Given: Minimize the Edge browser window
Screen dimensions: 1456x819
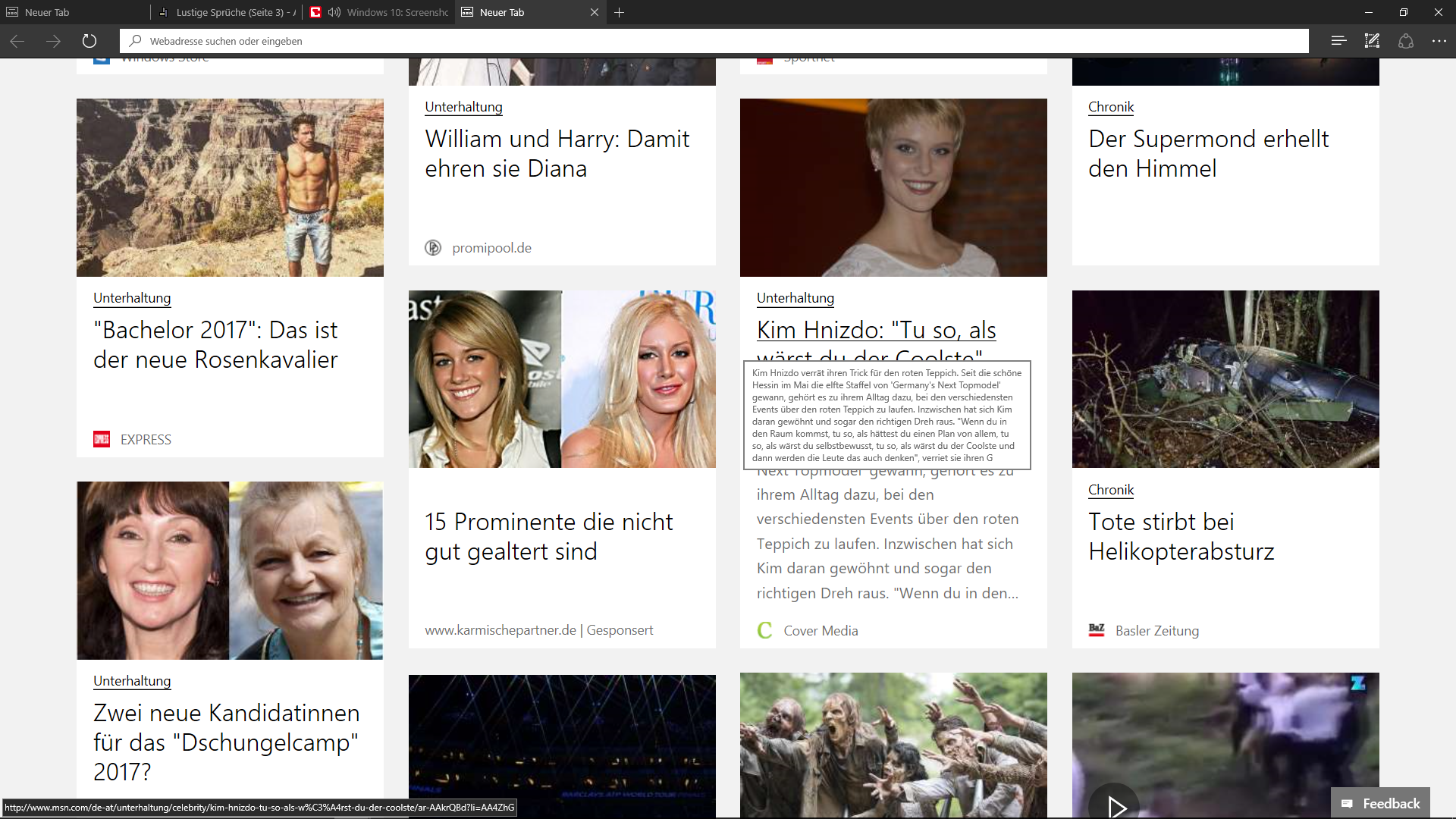Looking at the screenshot, I should point(1369,12).
